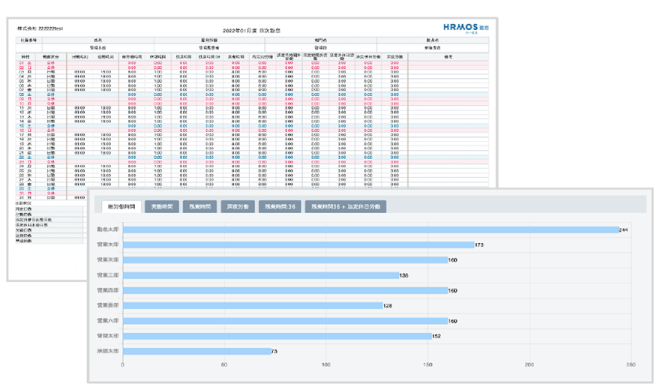
Task: Show the 深夜労働 tab
Action: (x=238, y=207)
